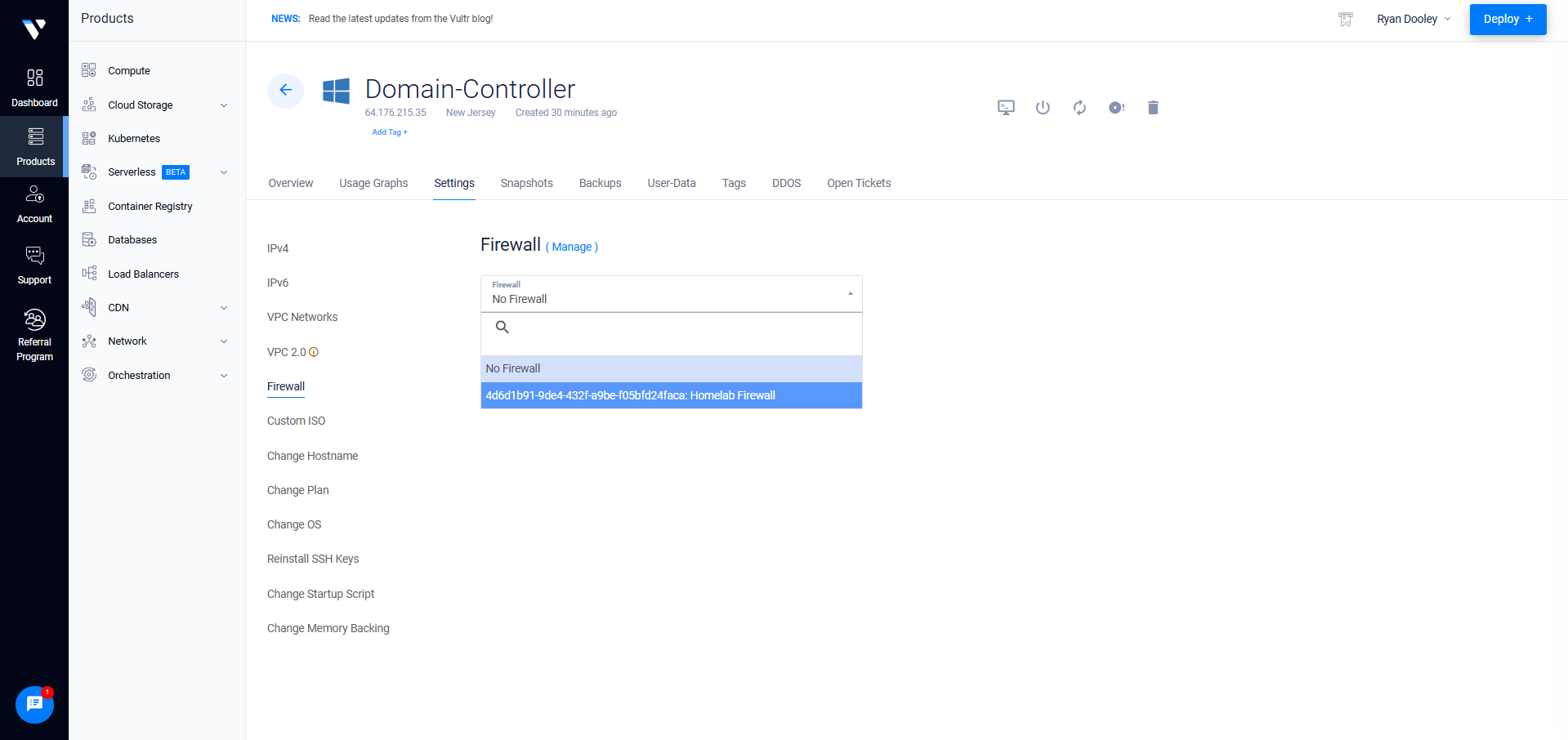This screenshot has width=1568, height=740.
Task: Expand the Network submenu chevron
Action: click(224, 341)
